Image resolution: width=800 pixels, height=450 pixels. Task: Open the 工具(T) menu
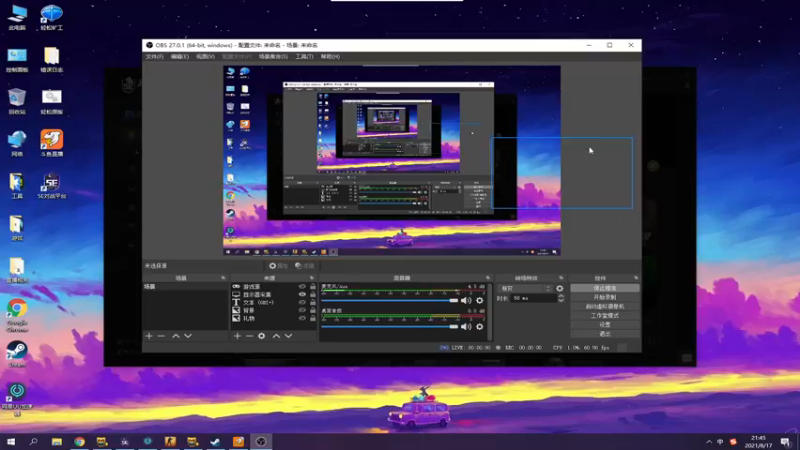(304, 57)
